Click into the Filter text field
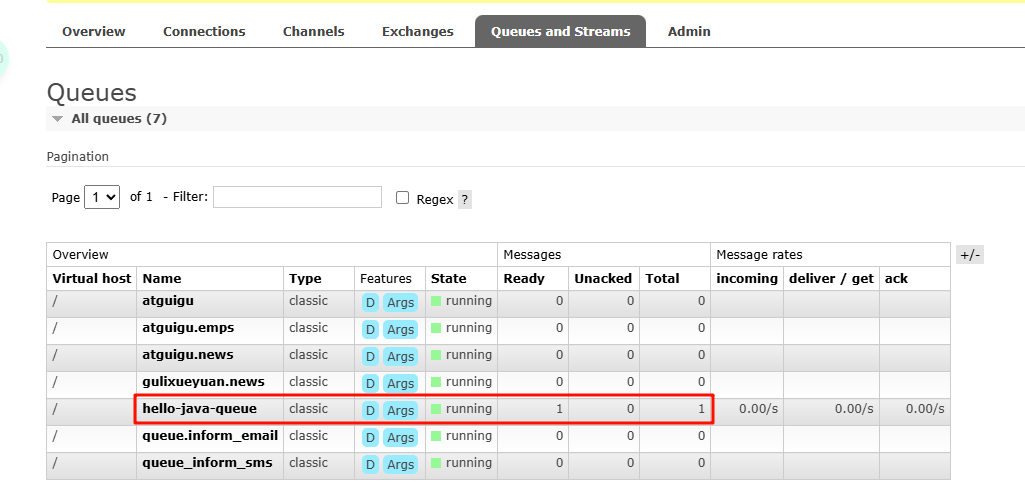Image resolution: width=1025 pixels, height=489 pixels. [x=297, y=197]
